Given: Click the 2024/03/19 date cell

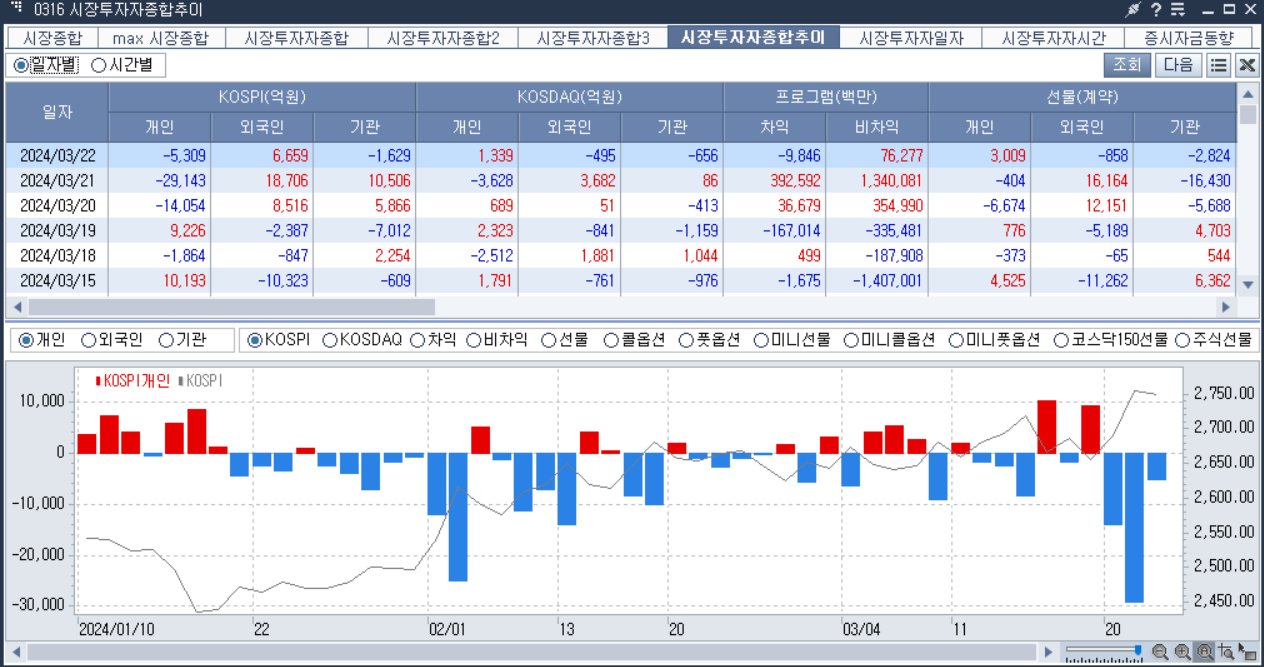Looking at the screenshot, I should coord(58,230).
